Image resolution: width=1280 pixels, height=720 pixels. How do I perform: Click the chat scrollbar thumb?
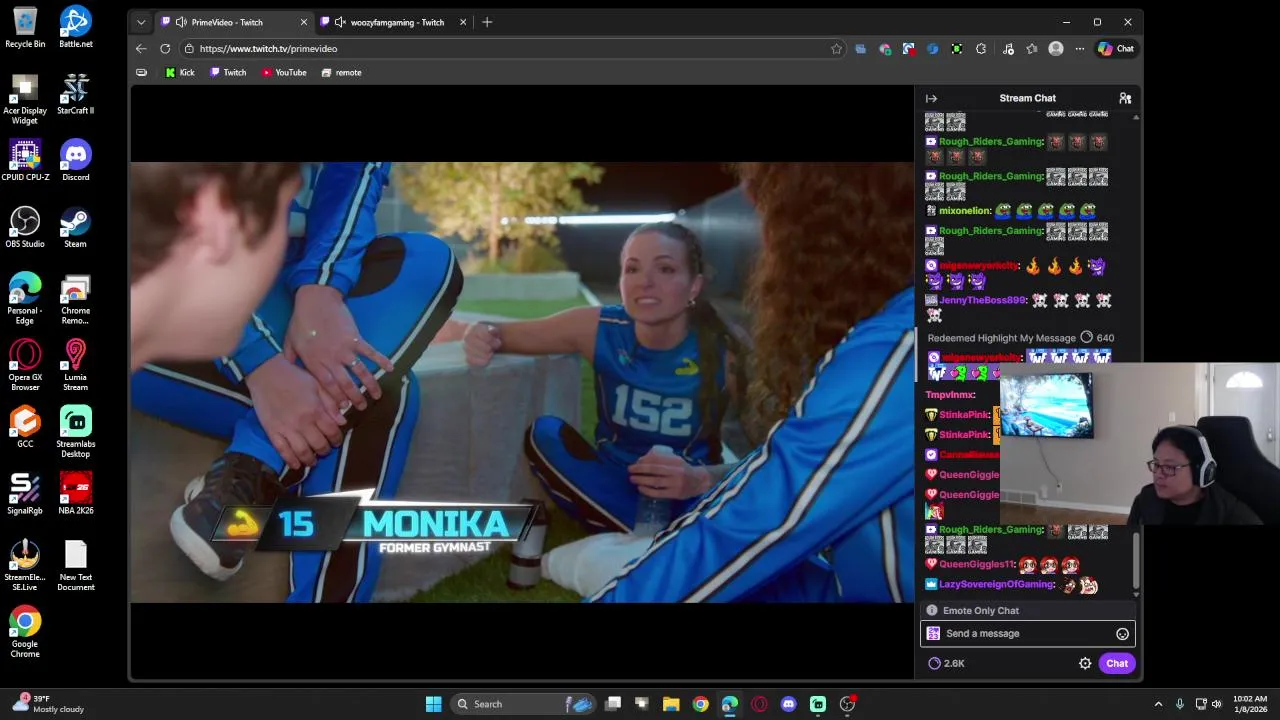coord(1136,560)
